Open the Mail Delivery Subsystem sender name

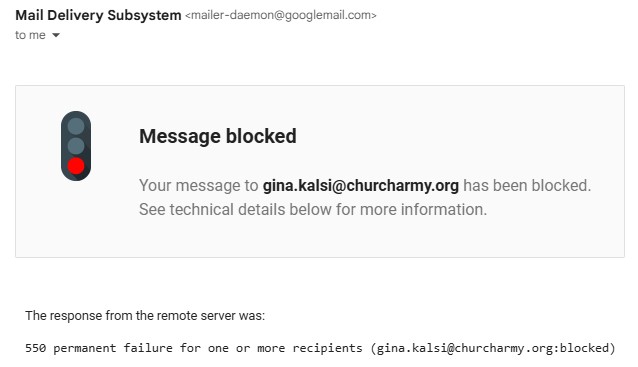[98, 15]
